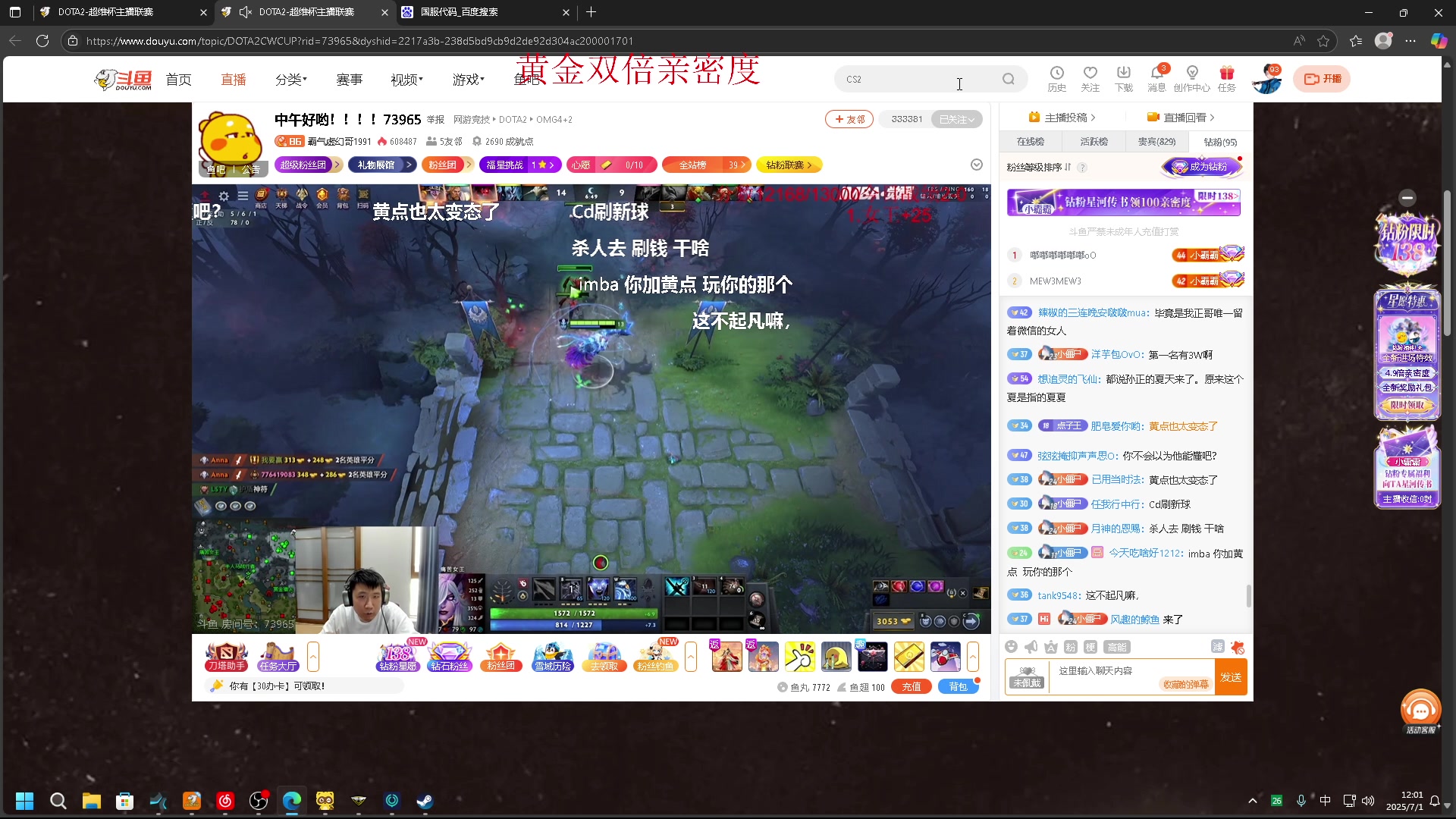The height and width of the screenshot is (819, 1456).
Task: Select the clapping hands gift
Action: [799, 656]
